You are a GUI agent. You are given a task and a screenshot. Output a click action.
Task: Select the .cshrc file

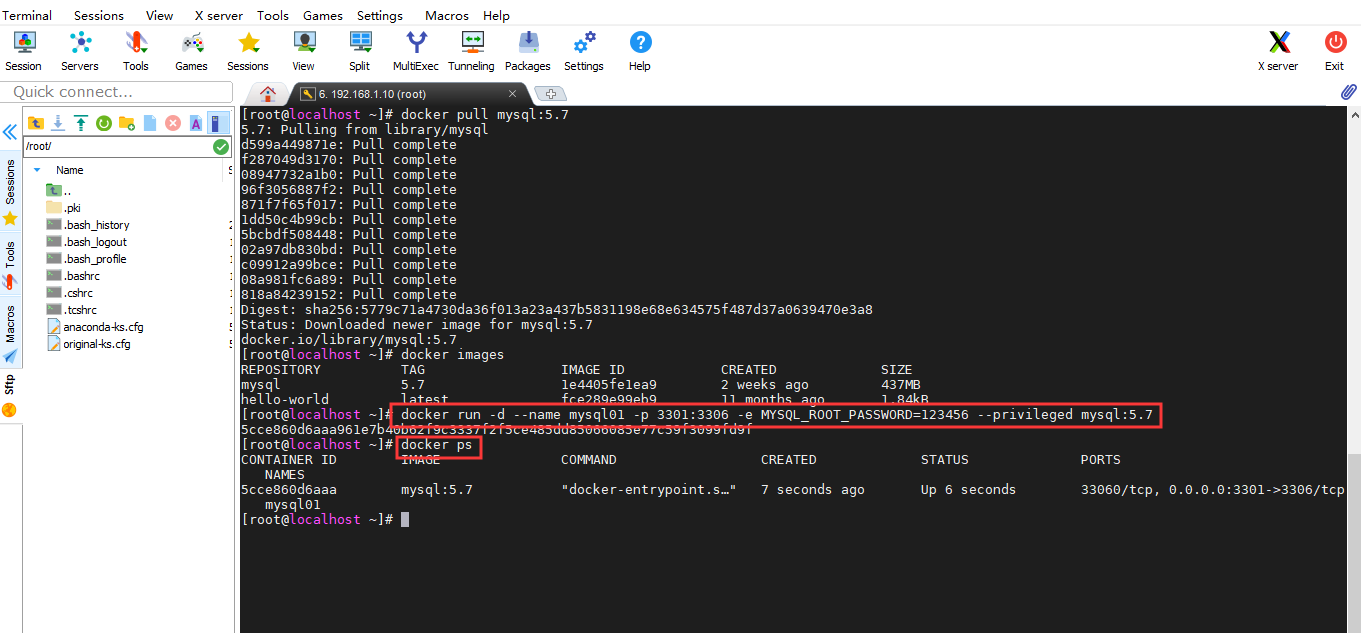pyautogui.click(x=70, y=293)
